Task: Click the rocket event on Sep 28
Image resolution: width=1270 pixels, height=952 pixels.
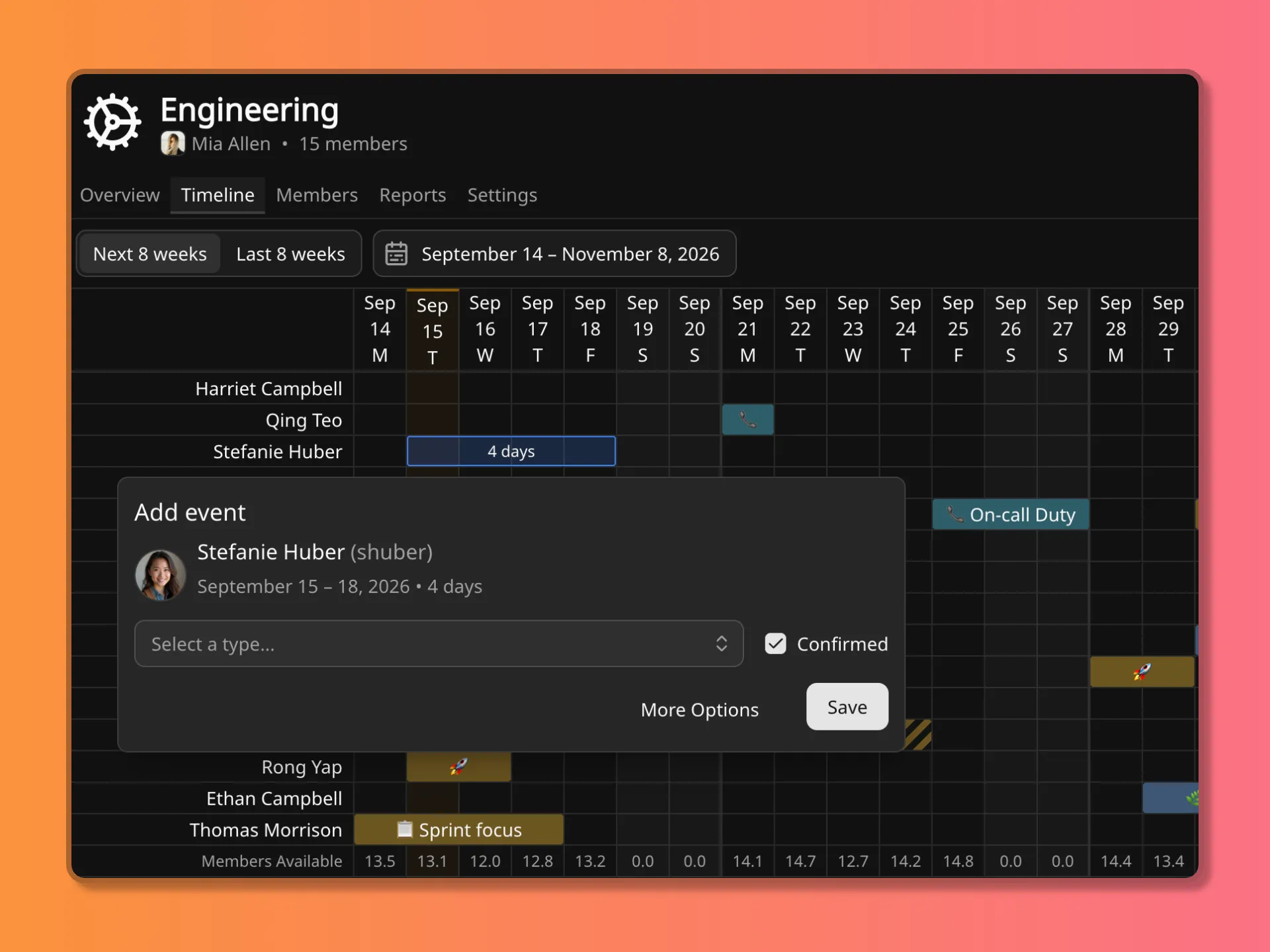Action: (1142, 672)
